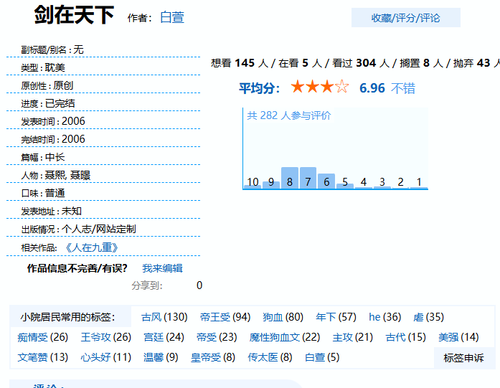Click 想看 145 人 count
Screen dimensions: 500x388
click(239, 63)
